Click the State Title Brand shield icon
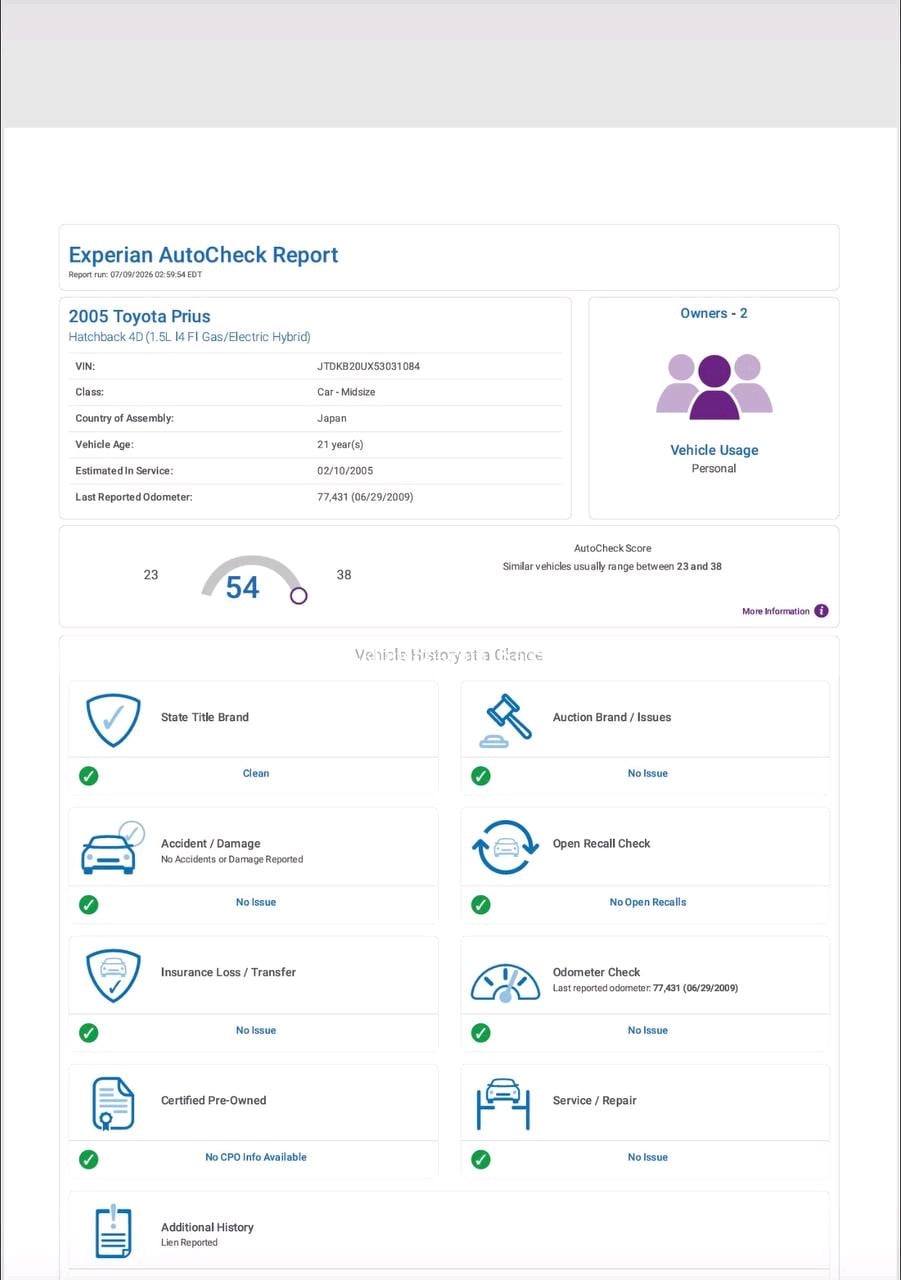901x1280 pixels. (x=113, y=720)
